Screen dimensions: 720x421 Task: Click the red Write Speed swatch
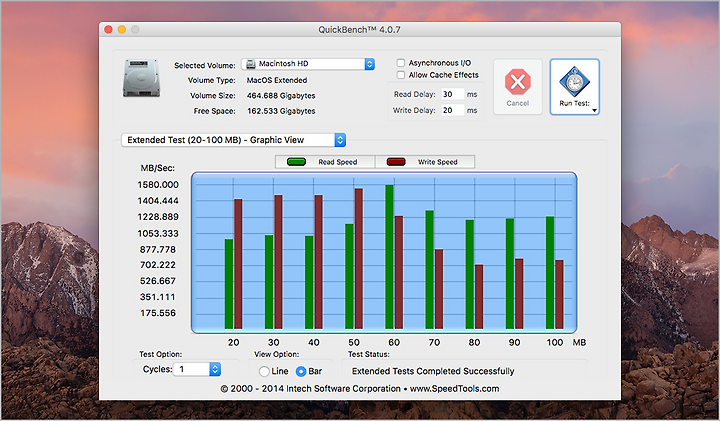[396, 162]
